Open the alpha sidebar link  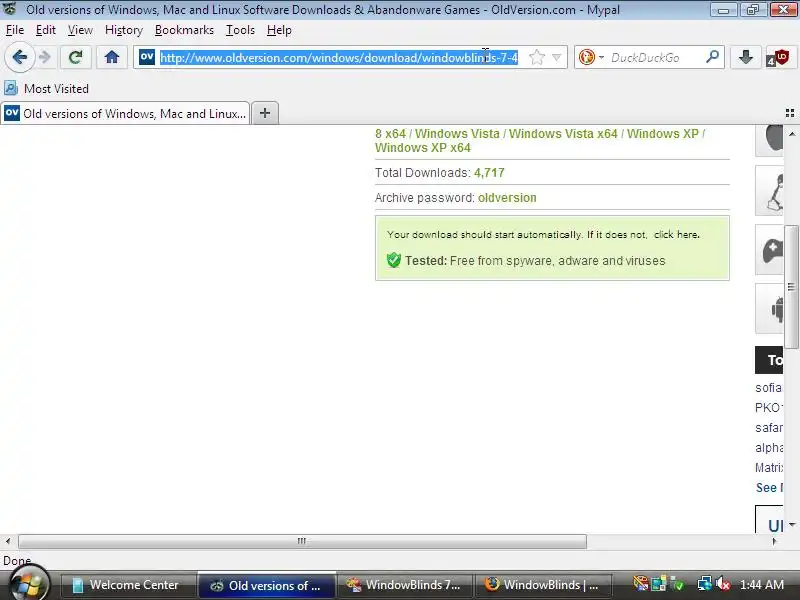(x=768, y=447)
